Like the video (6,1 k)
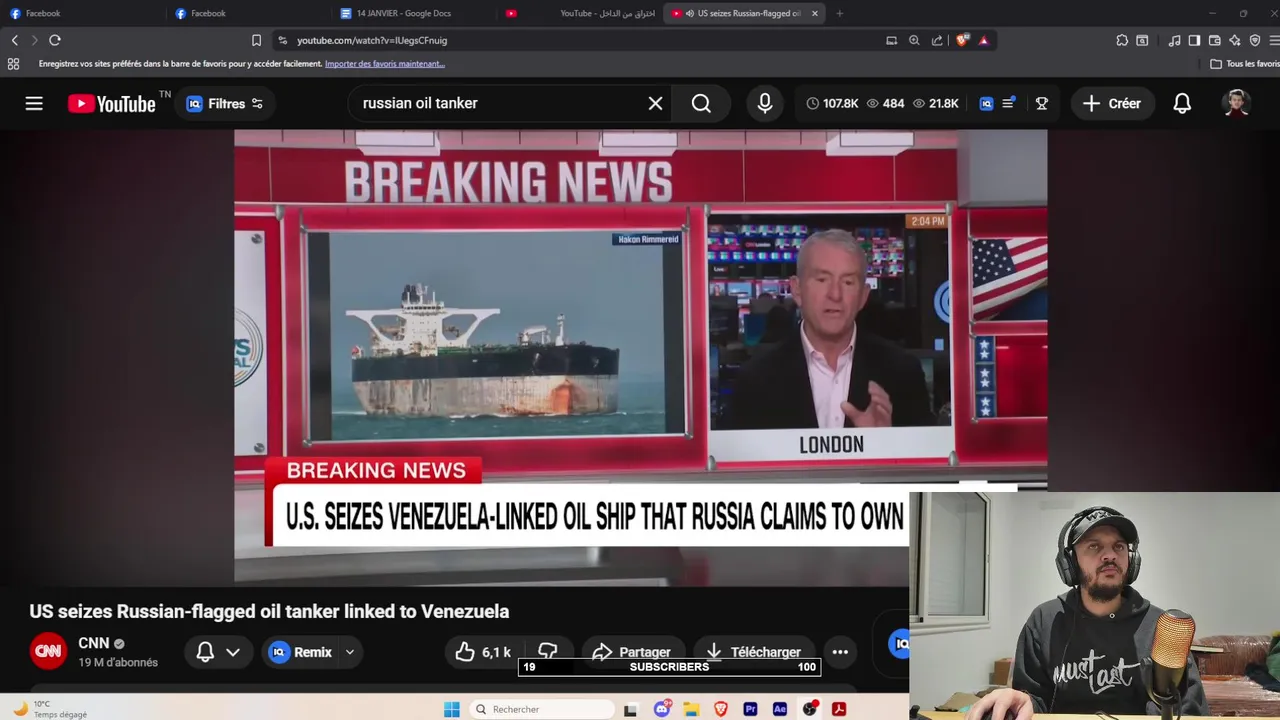This screenshot has width=1280, height=720. [x=483, y=652]
